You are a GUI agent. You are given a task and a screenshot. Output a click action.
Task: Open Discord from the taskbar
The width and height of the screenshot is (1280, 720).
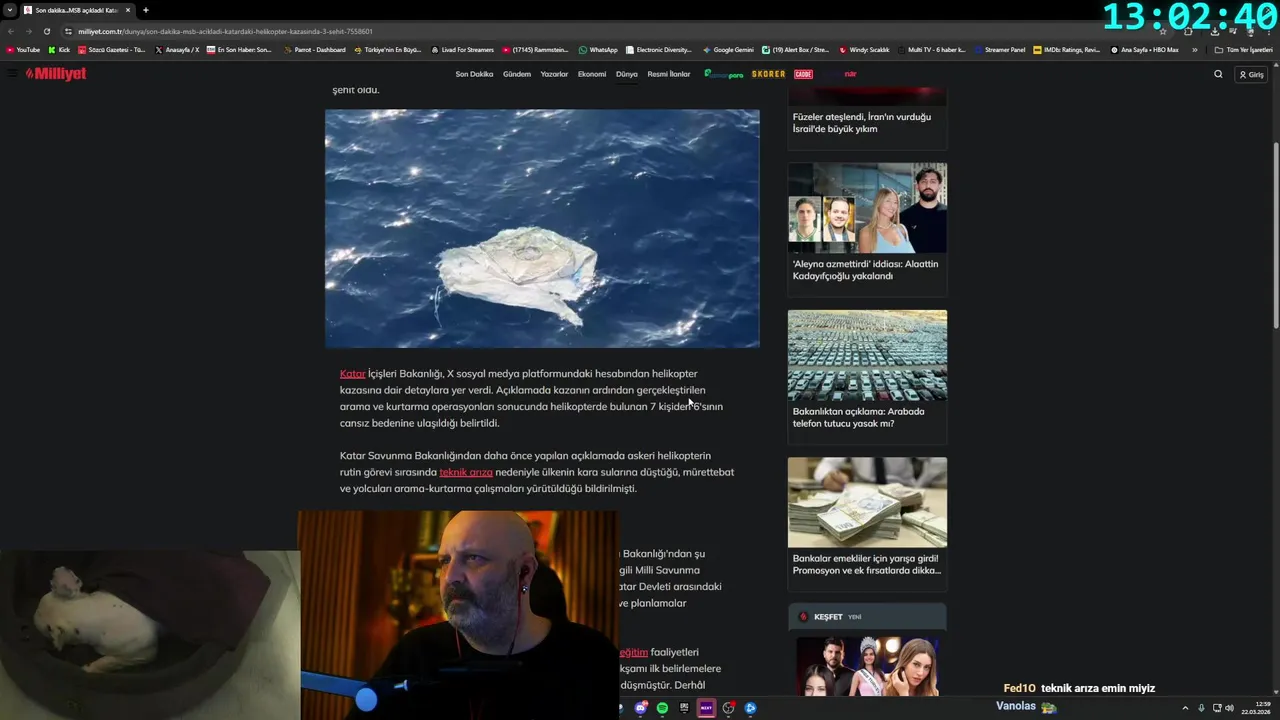[x=641, y=708]
